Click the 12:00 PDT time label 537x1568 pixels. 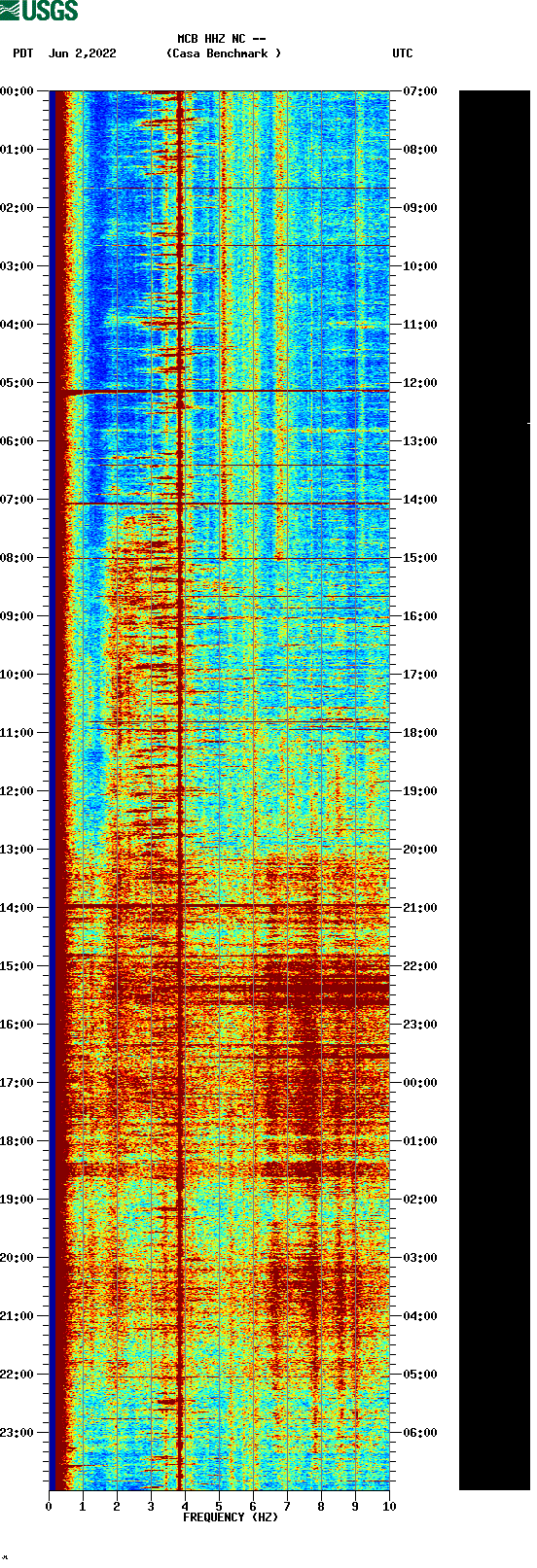coord(17,791)
